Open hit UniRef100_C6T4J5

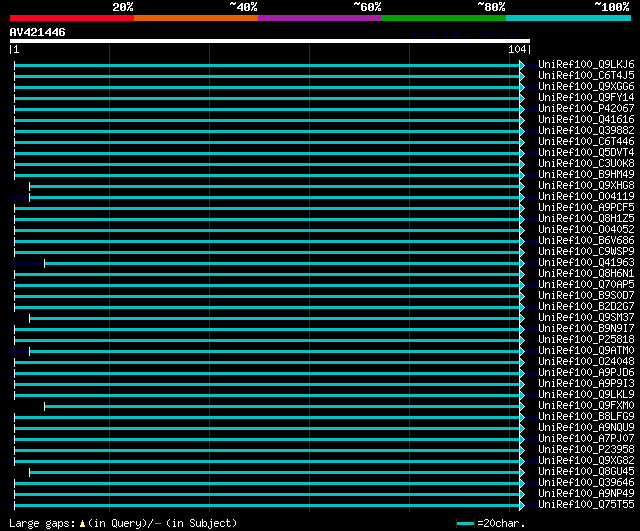point(586,76)
